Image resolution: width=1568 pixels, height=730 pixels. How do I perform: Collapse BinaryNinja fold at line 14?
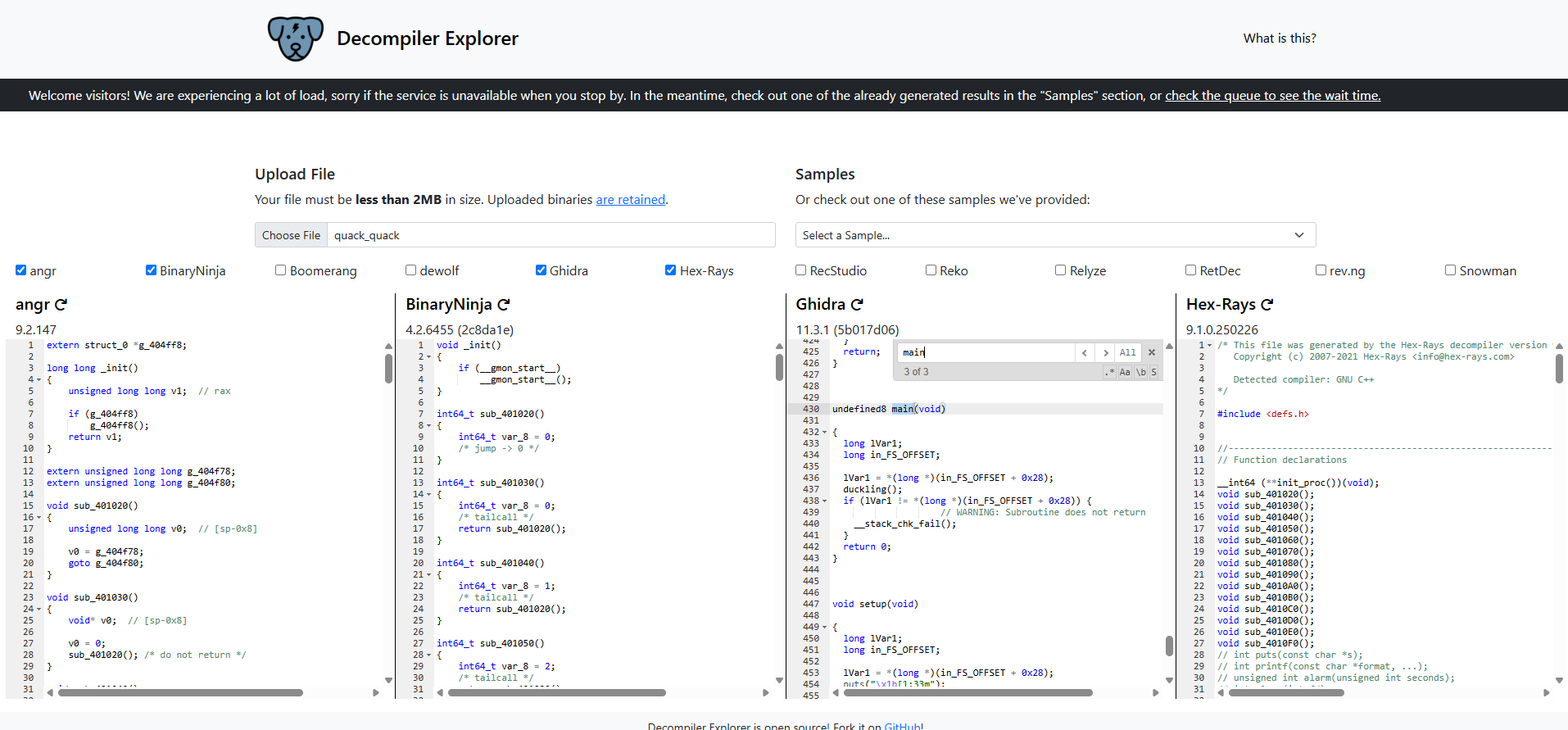click(428, 495)
